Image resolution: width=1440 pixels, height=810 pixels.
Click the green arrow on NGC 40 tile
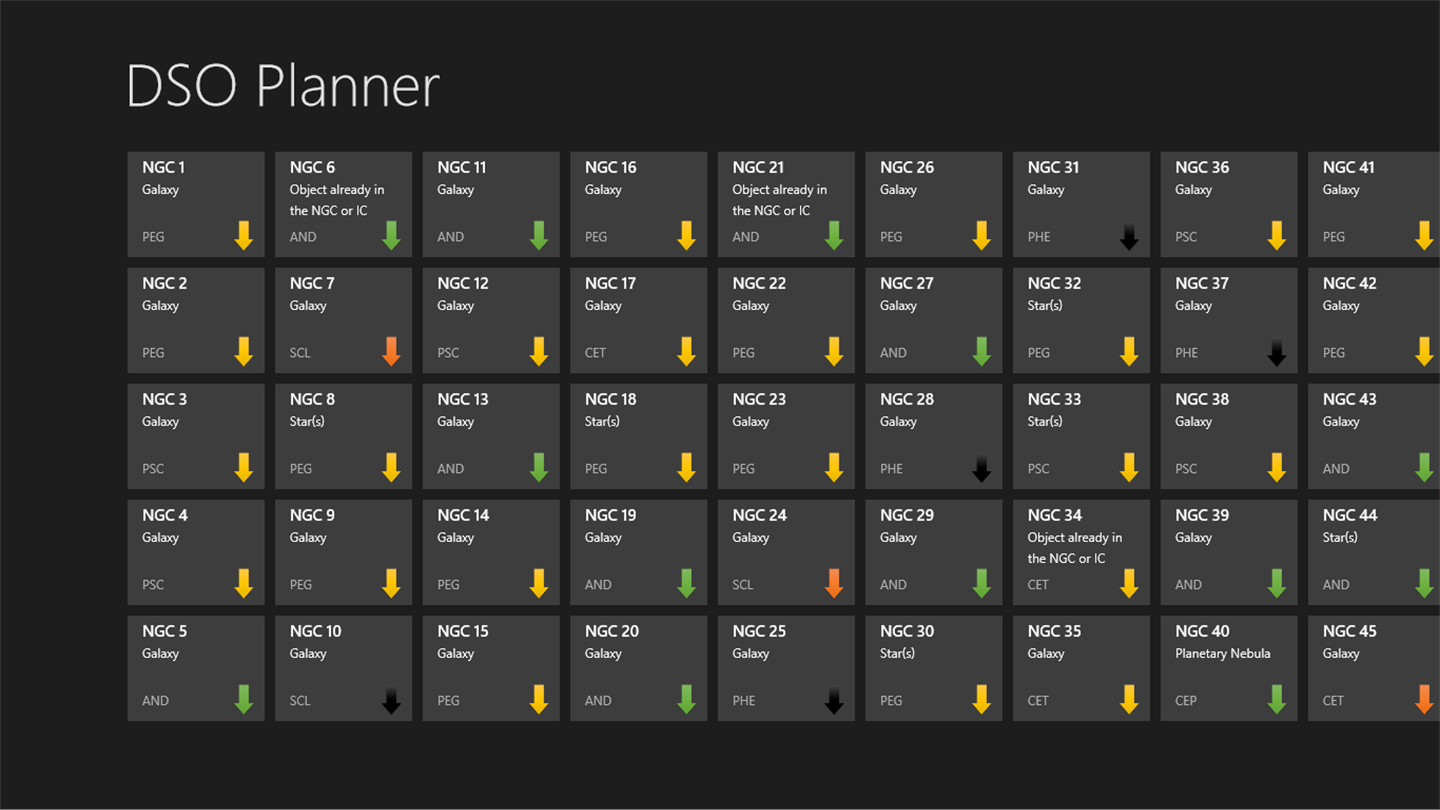tap(1276, 700)
